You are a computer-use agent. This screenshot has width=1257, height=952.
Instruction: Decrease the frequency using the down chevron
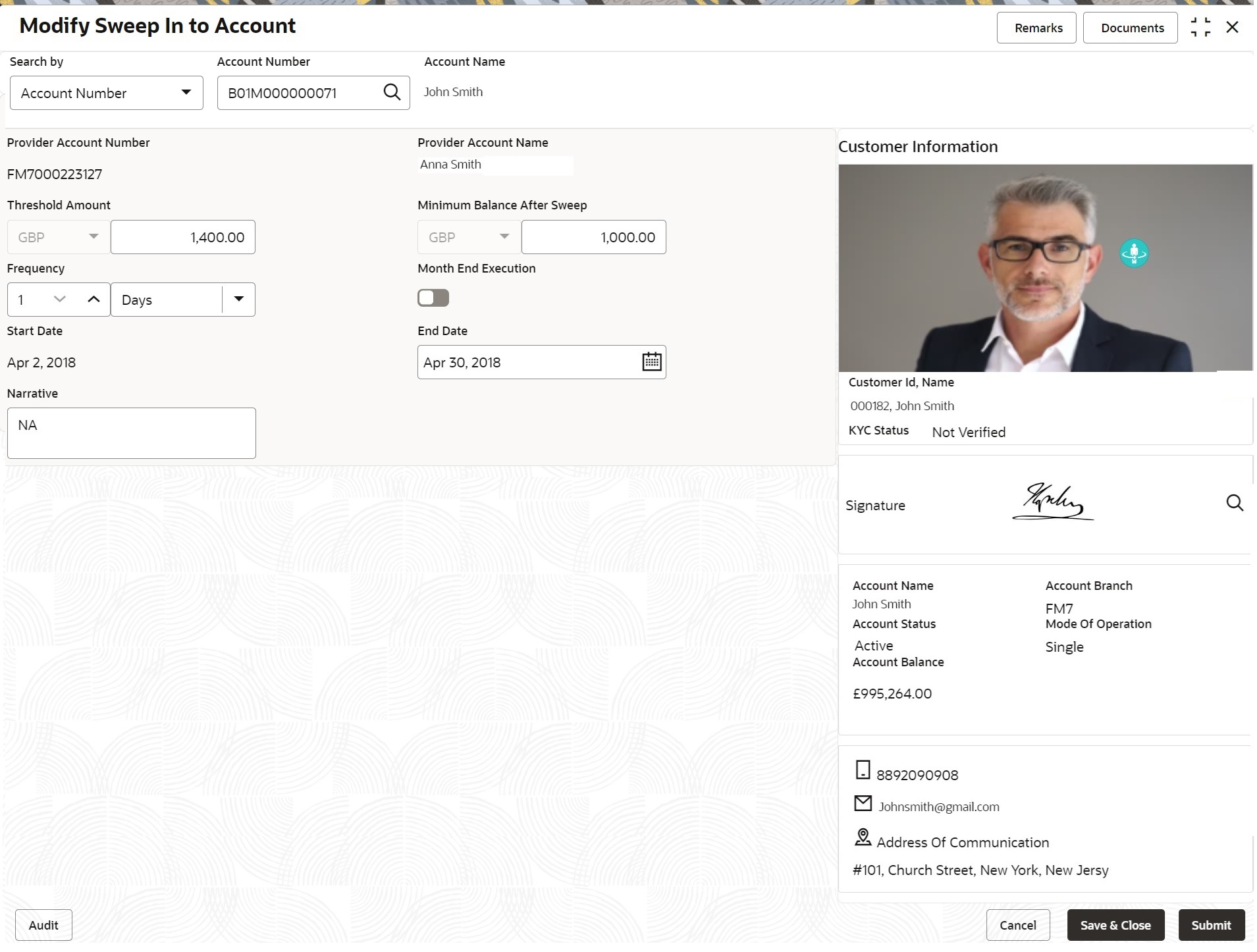(60, 300)
